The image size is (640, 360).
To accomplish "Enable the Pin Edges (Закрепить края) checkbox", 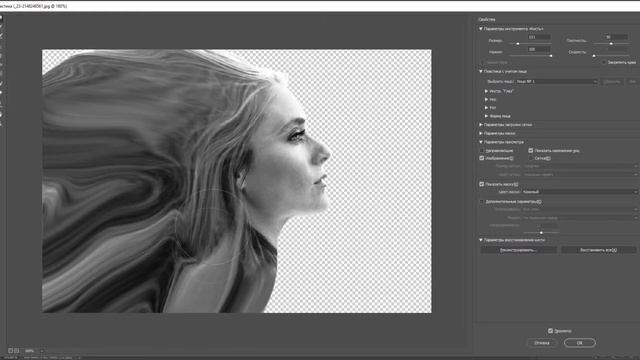I will (x=604, y=62).
